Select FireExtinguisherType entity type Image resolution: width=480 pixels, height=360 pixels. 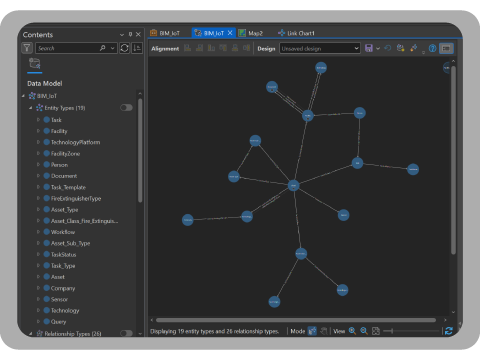click(76, 199)
